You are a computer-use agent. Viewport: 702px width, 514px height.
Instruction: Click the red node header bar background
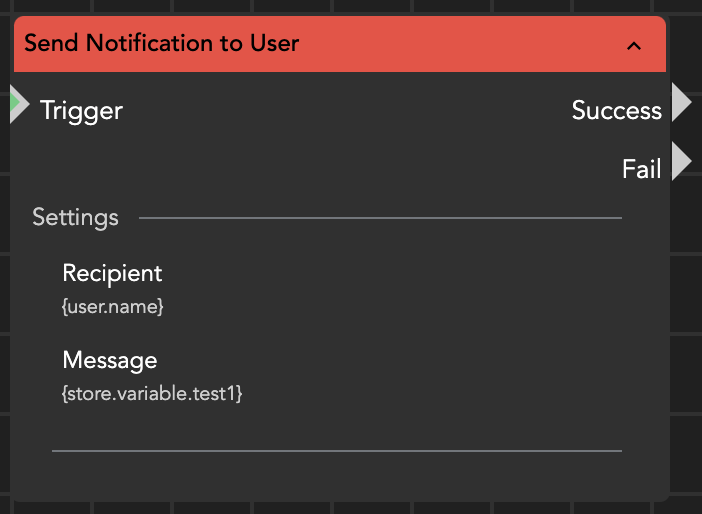[450, 45]
